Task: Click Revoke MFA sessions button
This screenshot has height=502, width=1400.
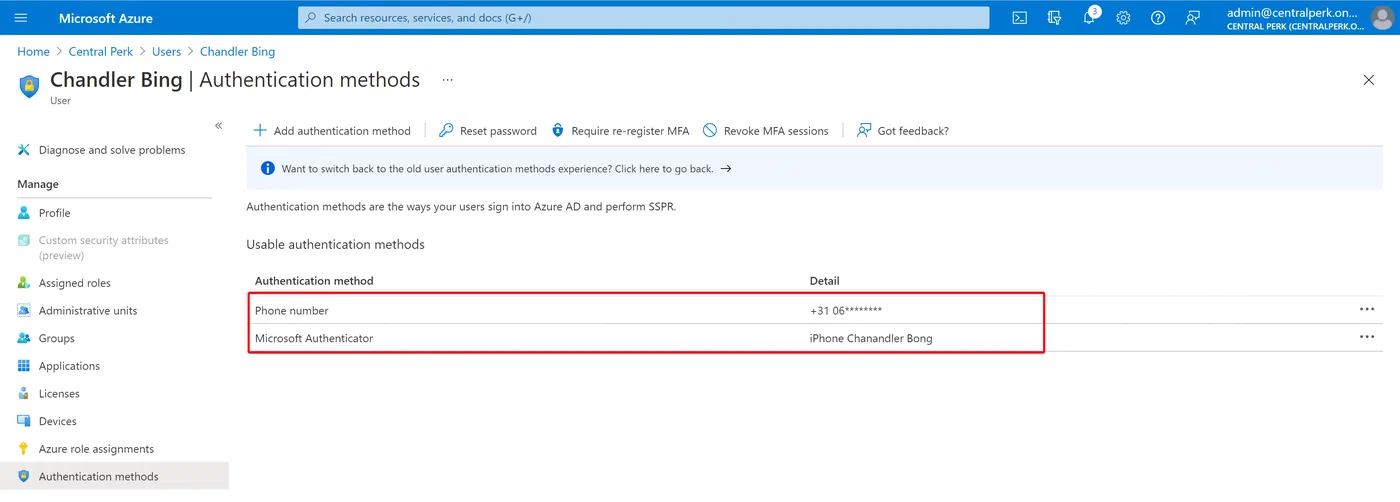Action: [x=766, y=130]
